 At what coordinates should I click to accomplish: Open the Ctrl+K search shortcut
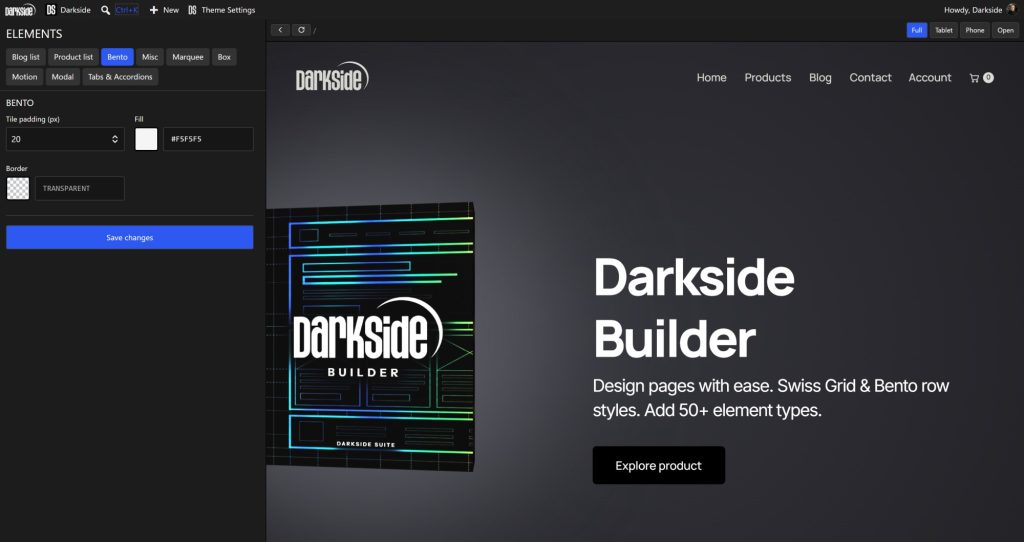(x=127, y=10)
